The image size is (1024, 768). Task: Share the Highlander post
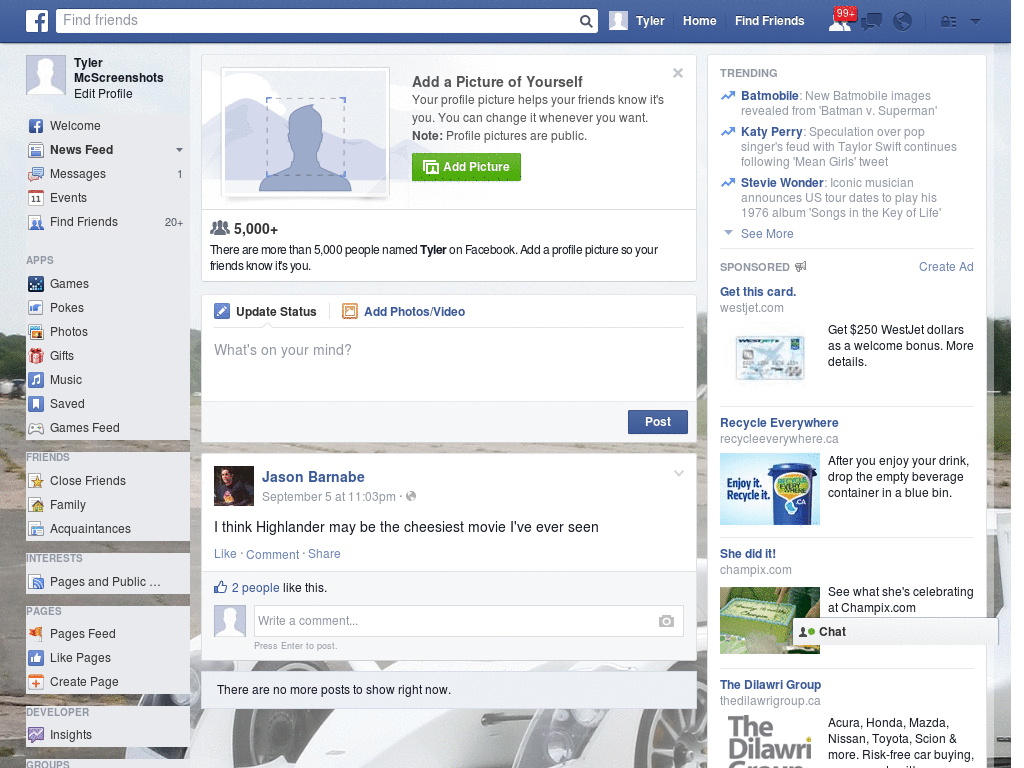click(324, 554)
